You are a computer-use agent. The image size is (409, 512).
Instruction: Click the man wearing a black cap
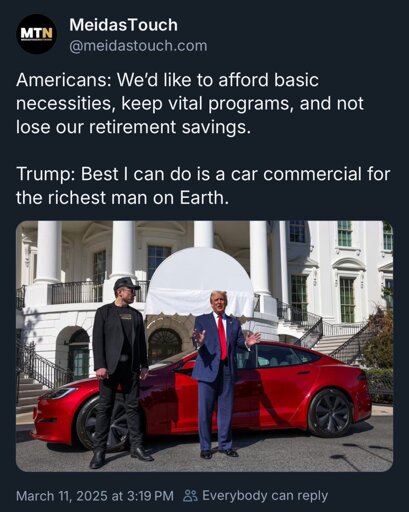[120, 372]
